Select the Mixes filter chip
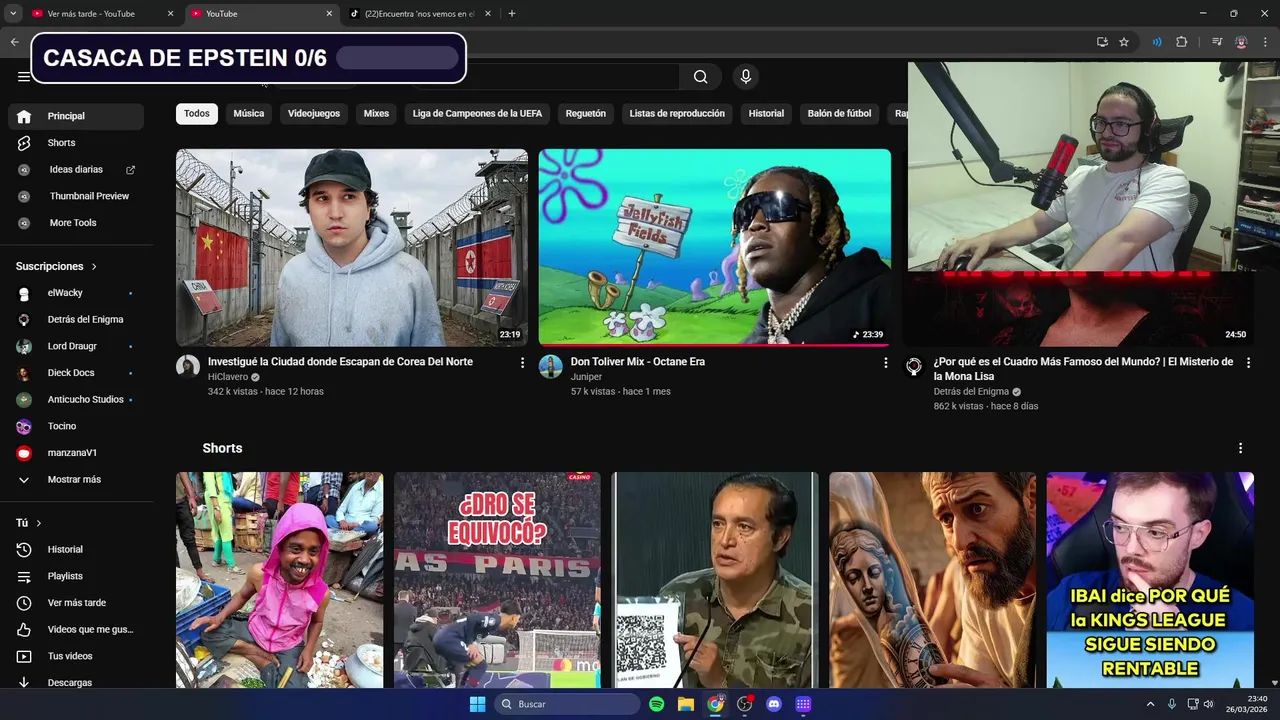Viewport: 1280px width, 720px height. [x=376, y=113]
